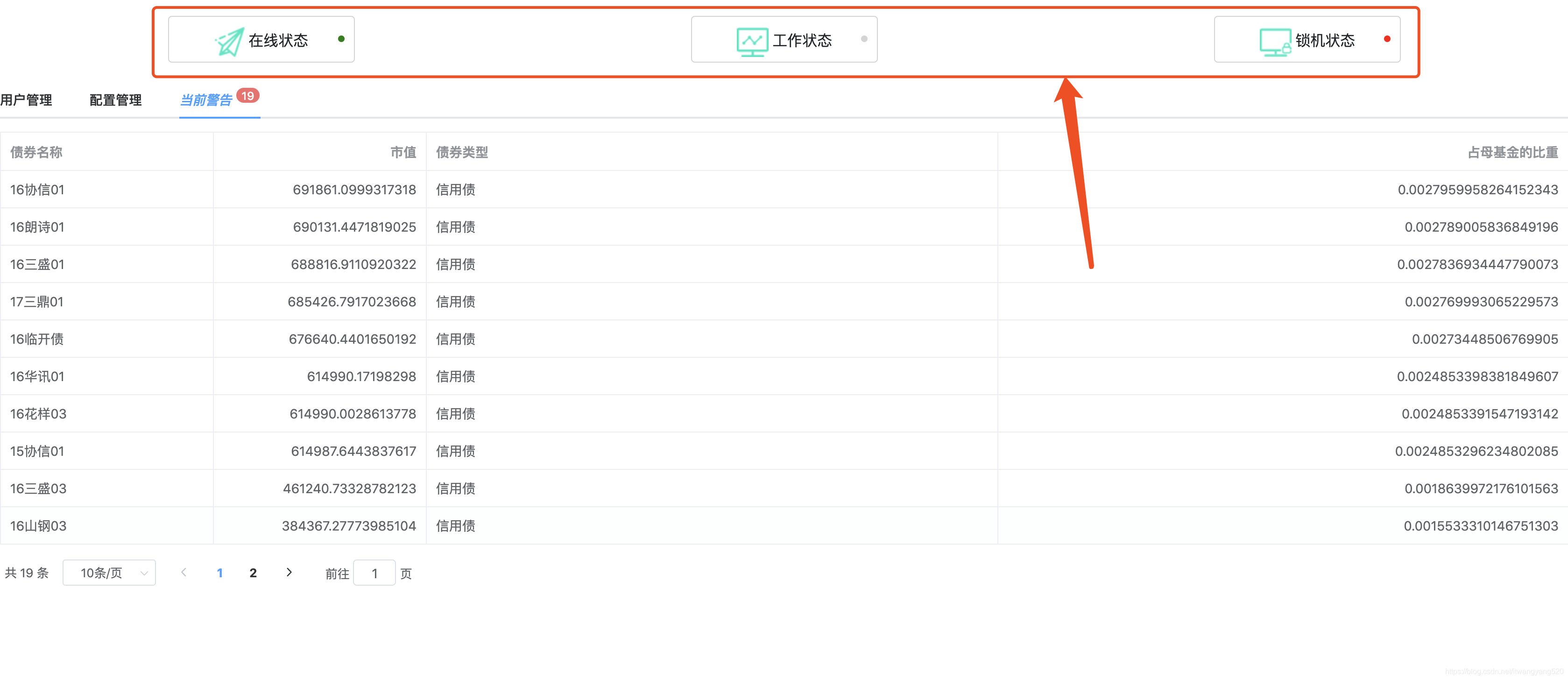The image size is (1568, 680).
Task: Go to next page arrow
Action: (289, 572)
